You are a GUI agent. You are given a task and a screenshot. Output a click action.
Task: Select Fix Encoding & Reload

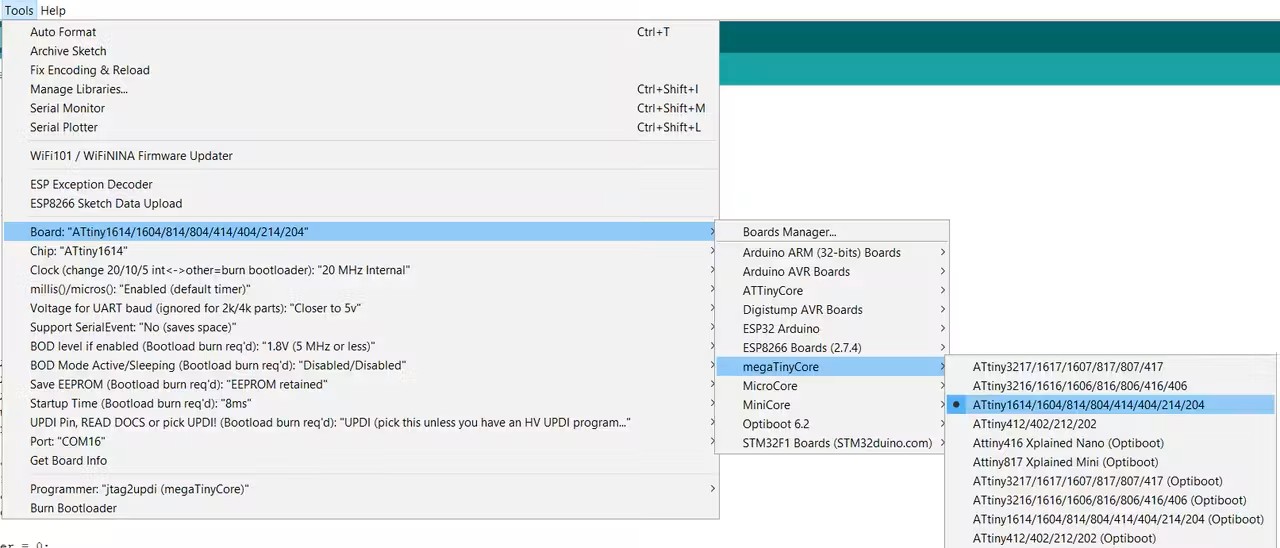[360, 70]
